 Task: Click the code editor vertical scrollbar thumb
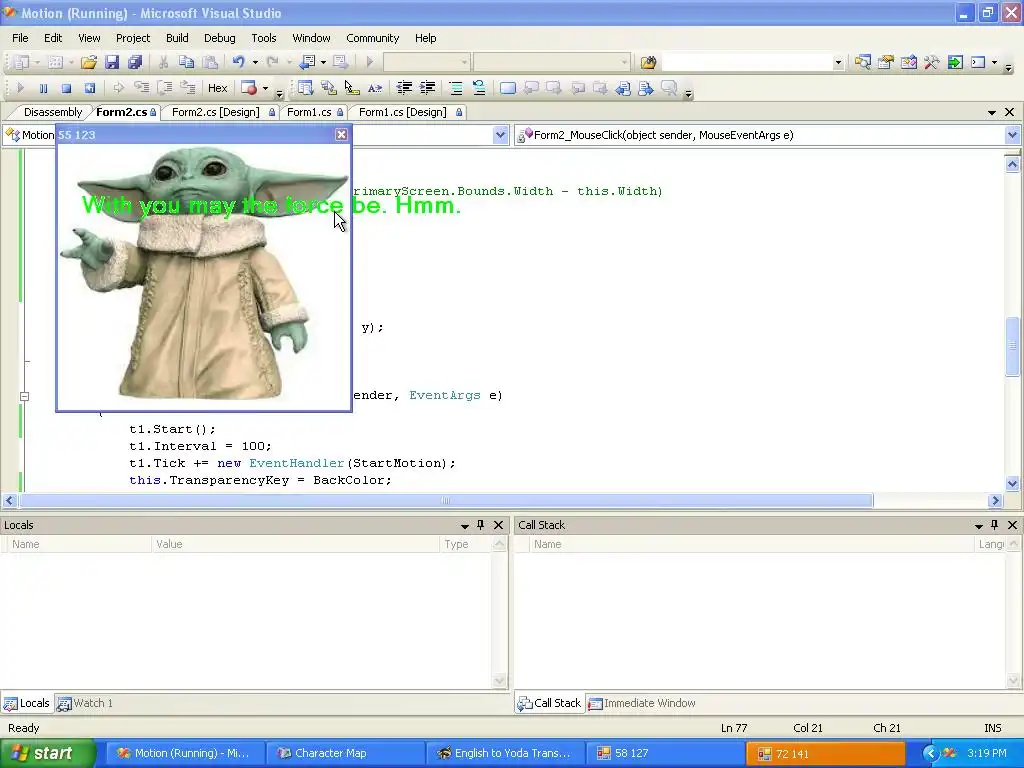coord(1012,346)
